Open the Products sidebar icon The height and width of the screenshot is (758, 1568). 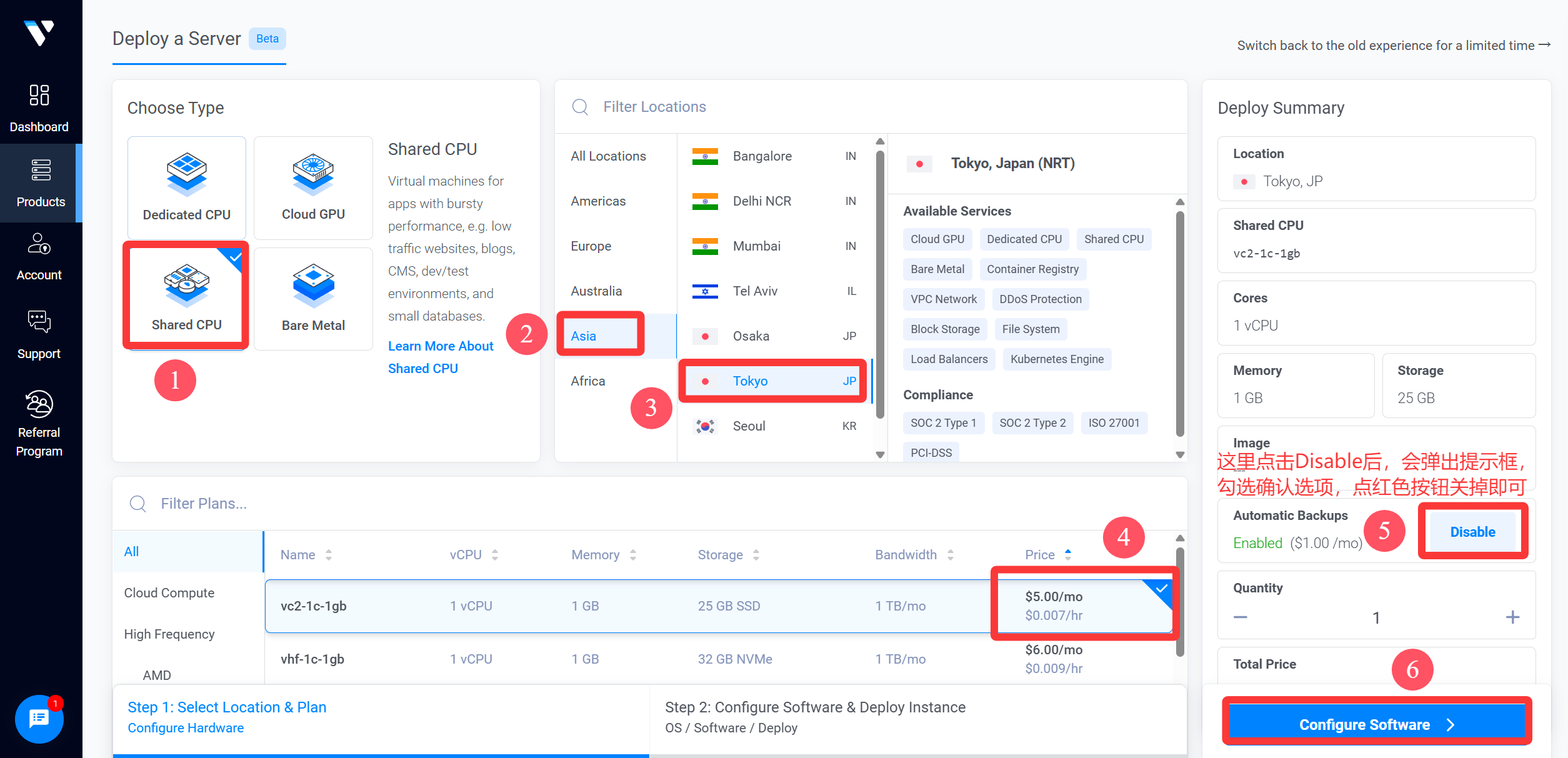(x=41, y=170)
